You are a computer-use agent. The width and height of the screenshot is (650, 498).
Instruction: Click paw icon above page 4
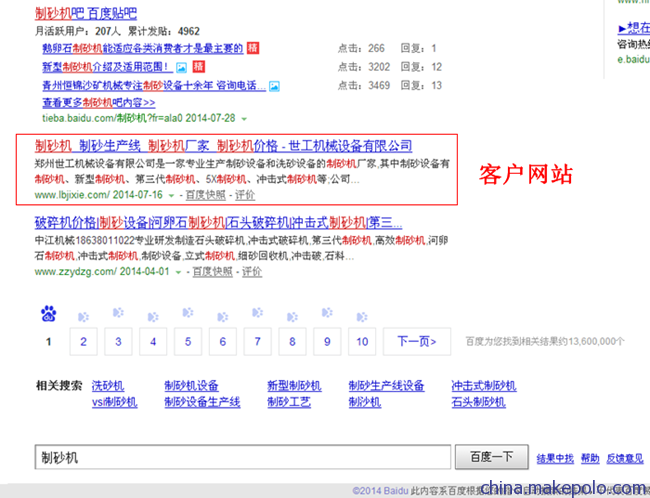153,317
